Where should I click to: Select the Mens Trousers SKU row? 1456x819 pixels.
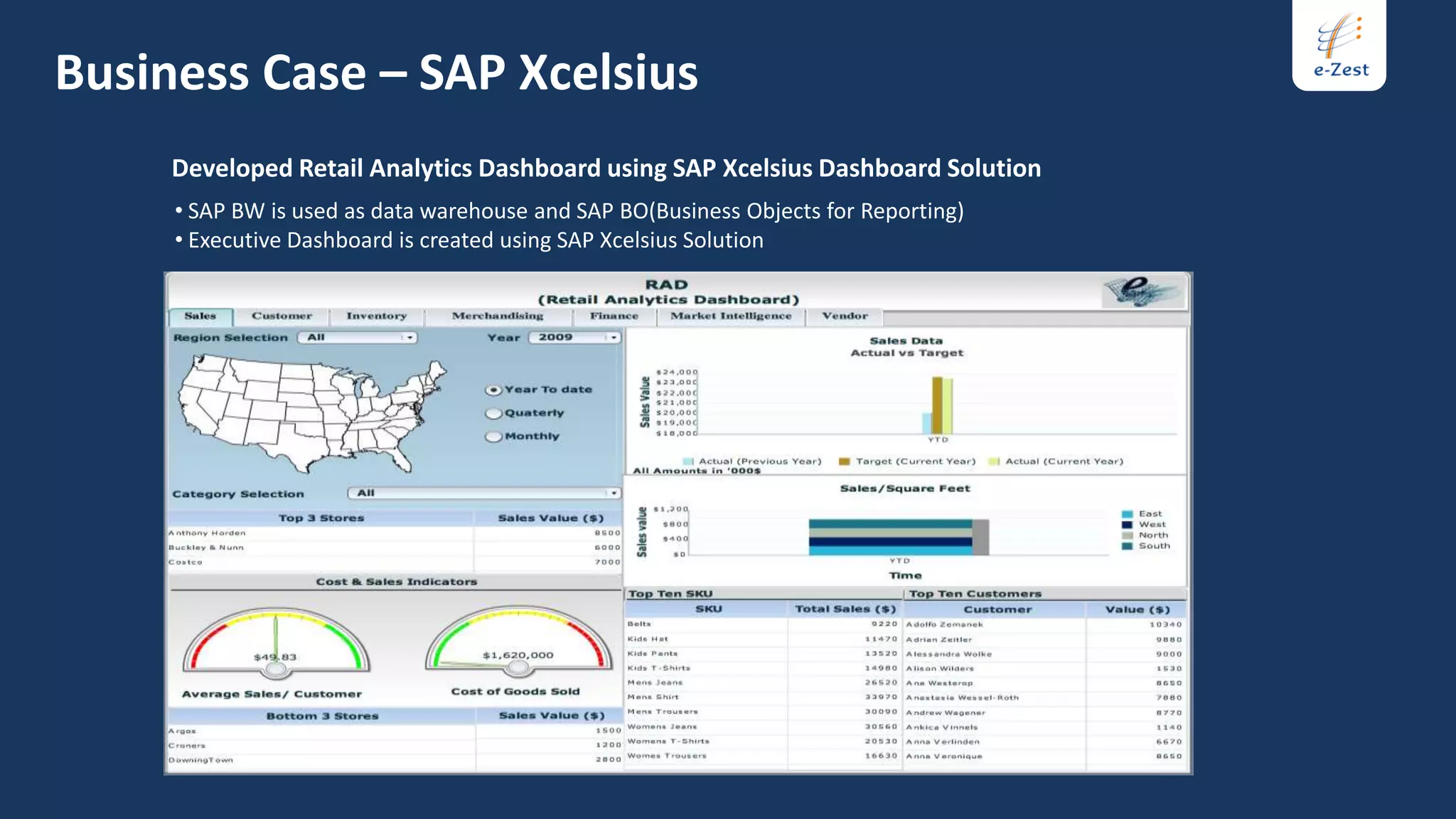763,712
